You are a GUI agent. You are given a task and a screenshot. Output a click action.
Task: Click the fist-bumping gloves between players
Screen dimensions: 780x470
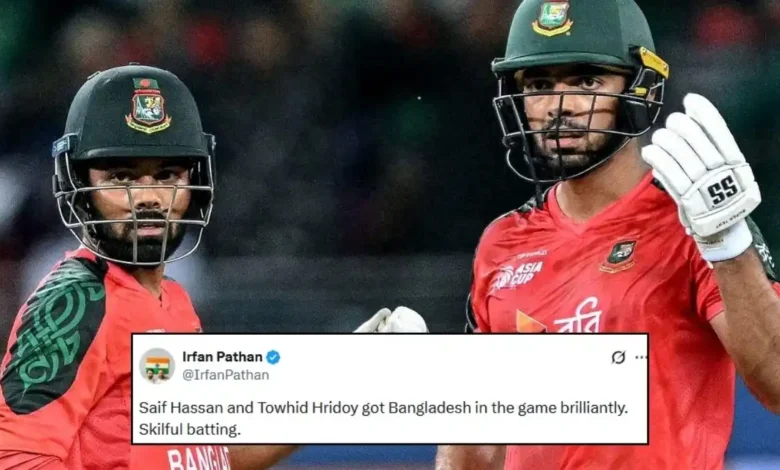pyautogui.click(x=391, y=320)
